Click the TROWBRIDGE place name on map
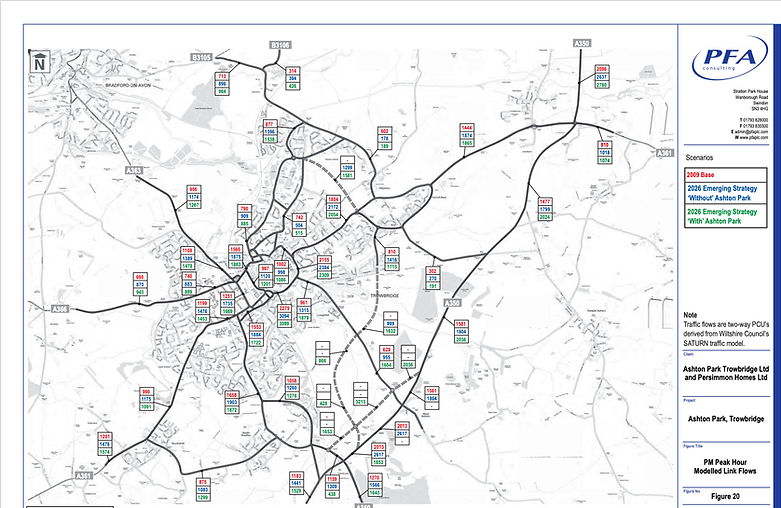The width and height of the screenshot is (781, 508). (x=385, y=296)
